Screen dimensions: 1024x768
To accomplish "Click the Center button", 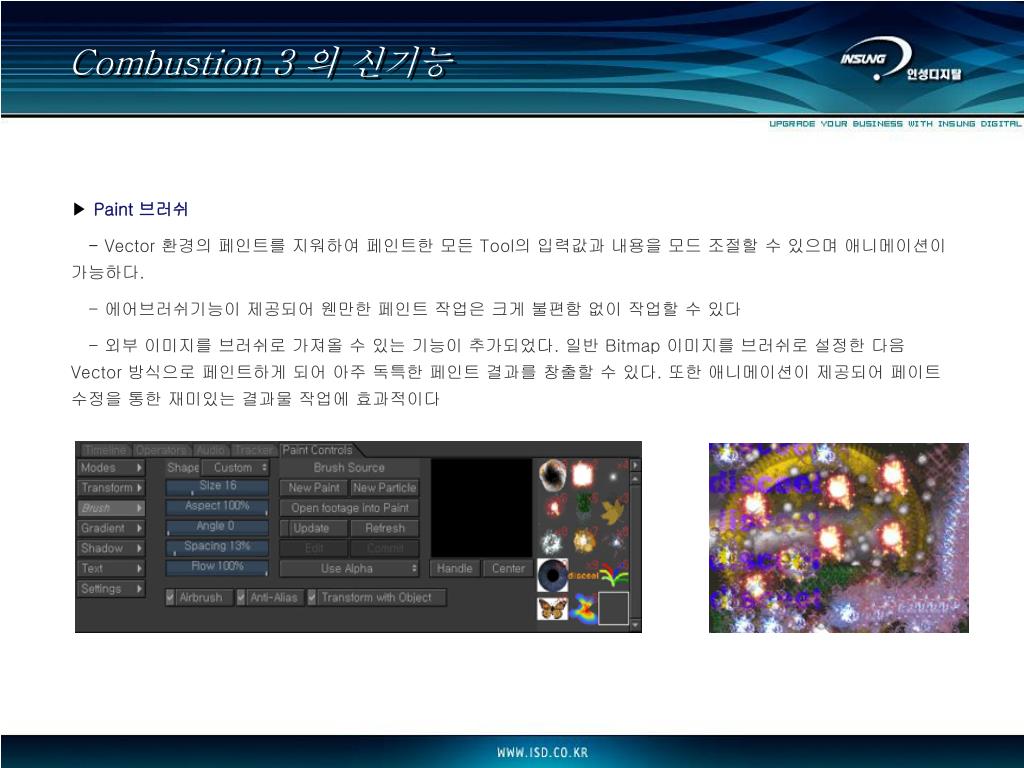I will 508,568.
